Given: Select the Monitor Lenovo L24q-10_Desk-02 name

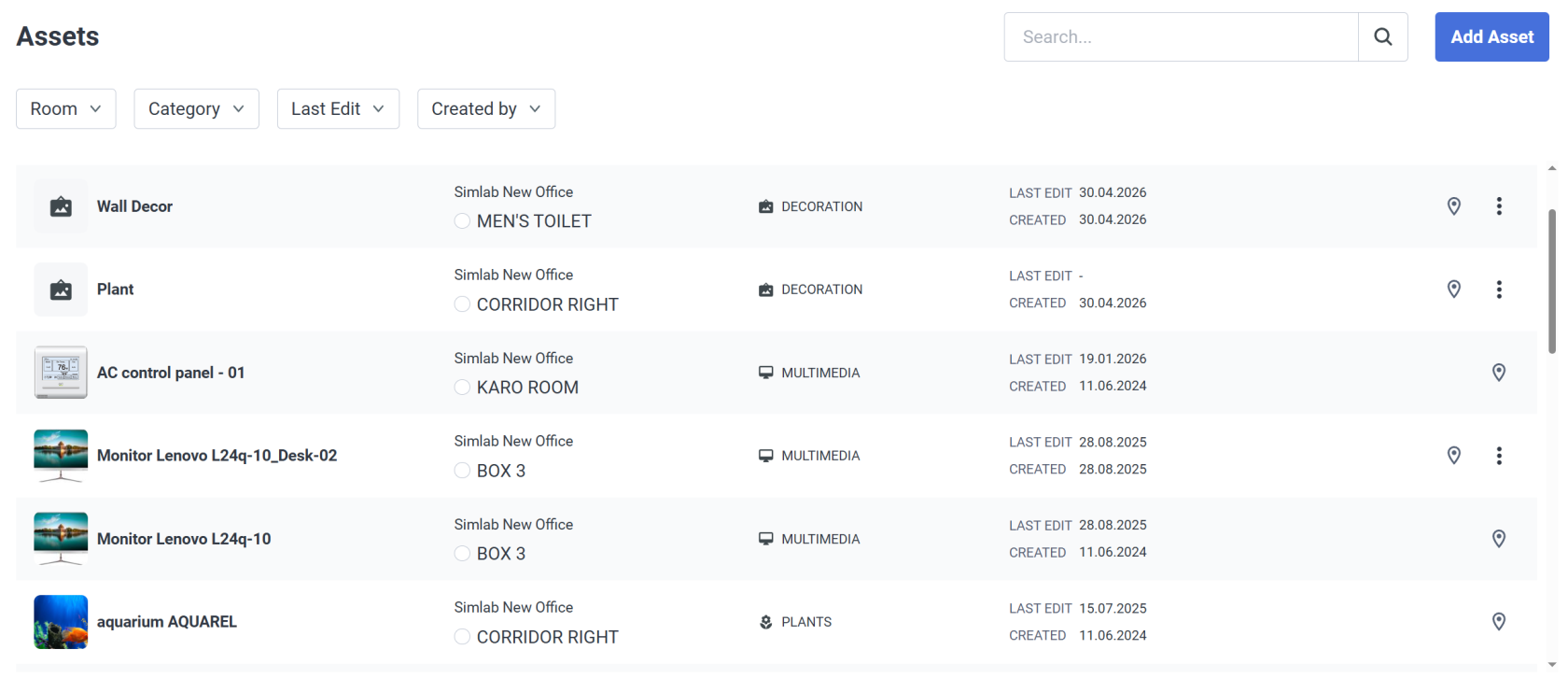Looking at the screenshot, I should (217, 456).
